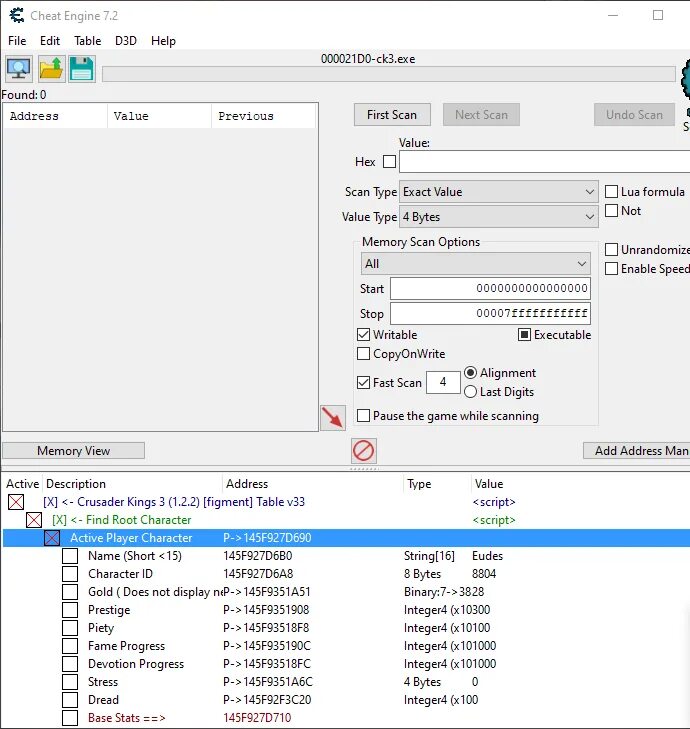
Task: Deactivate the Crusader Kings 3 Table v33 script
Action: 16,502
